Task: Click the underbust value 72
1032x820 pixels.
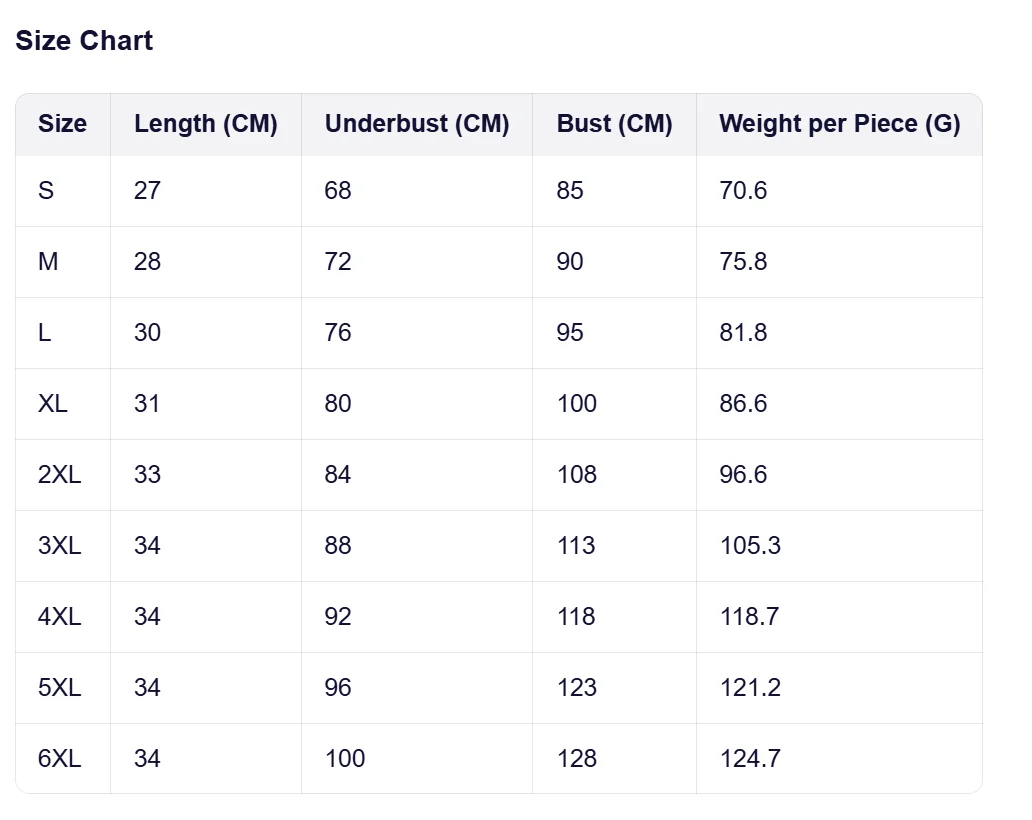Action: (x=338, y=262)
